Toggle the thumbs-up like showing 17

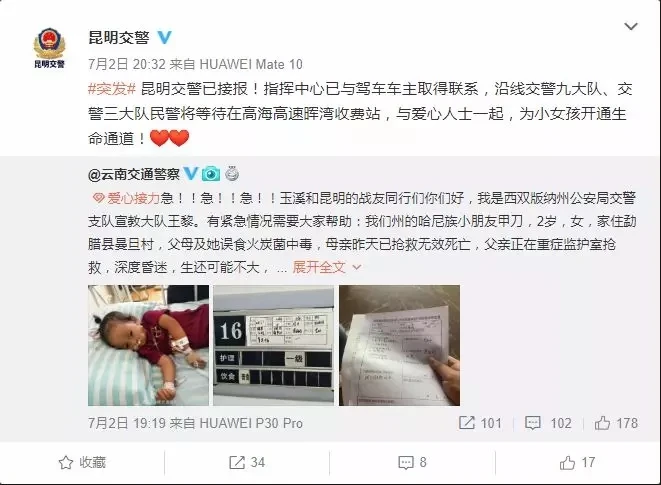[x=576, y=463]
